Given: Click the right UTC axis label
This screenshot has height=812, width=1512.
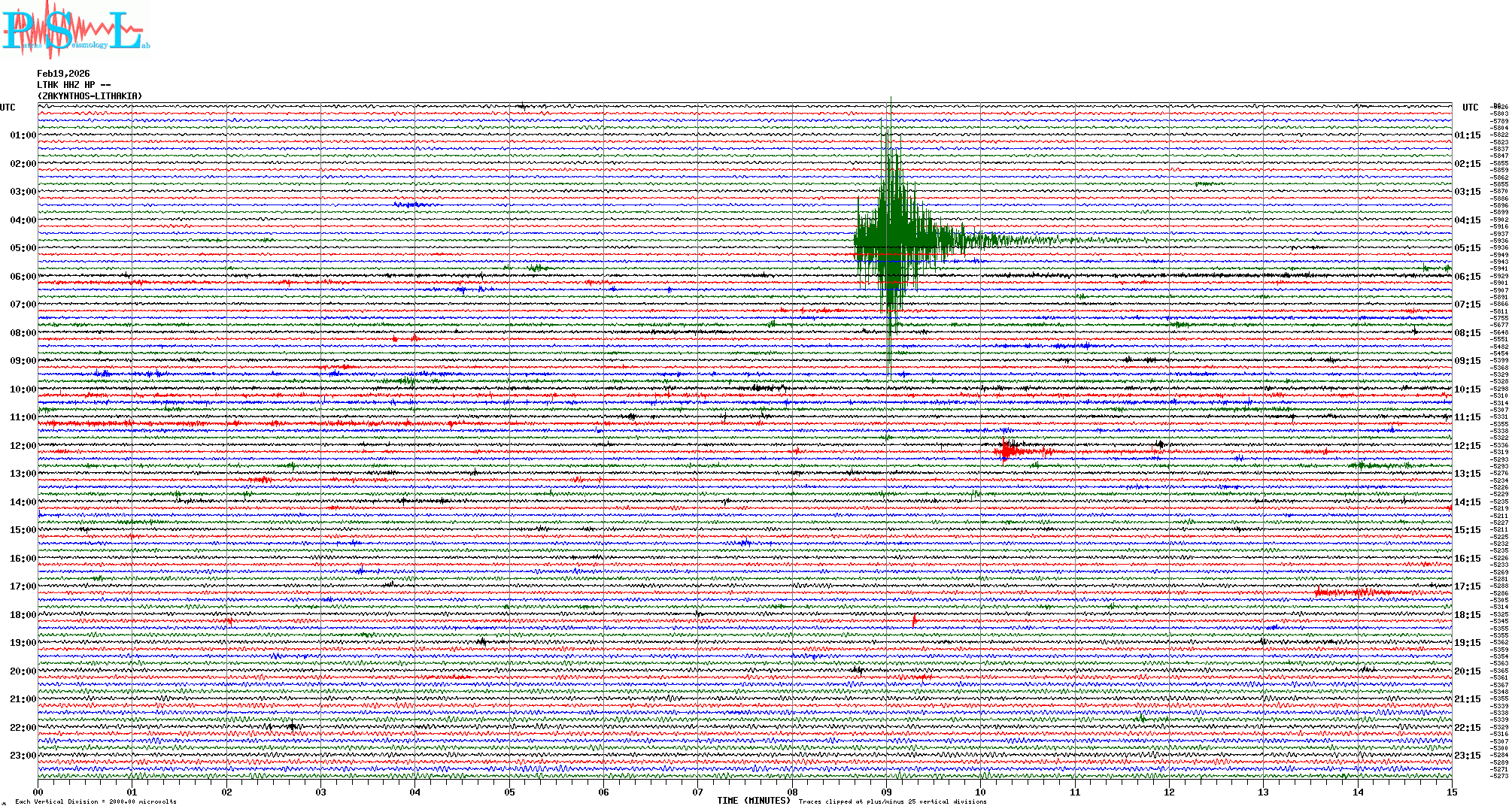Looking at the screenshot, I should tap(1470, 108).
